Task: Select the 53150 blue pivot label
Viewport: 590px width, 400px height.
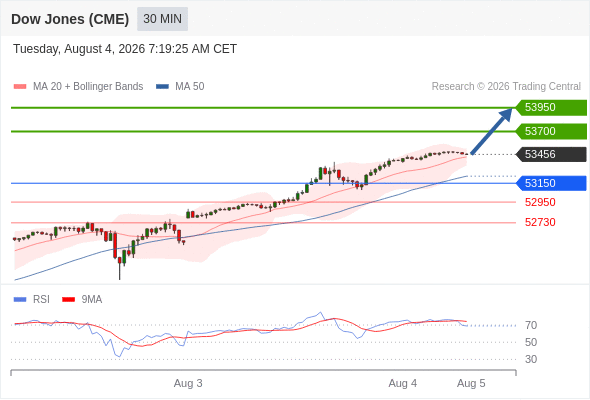Action: pyautogui.click(x=551, y=183)
